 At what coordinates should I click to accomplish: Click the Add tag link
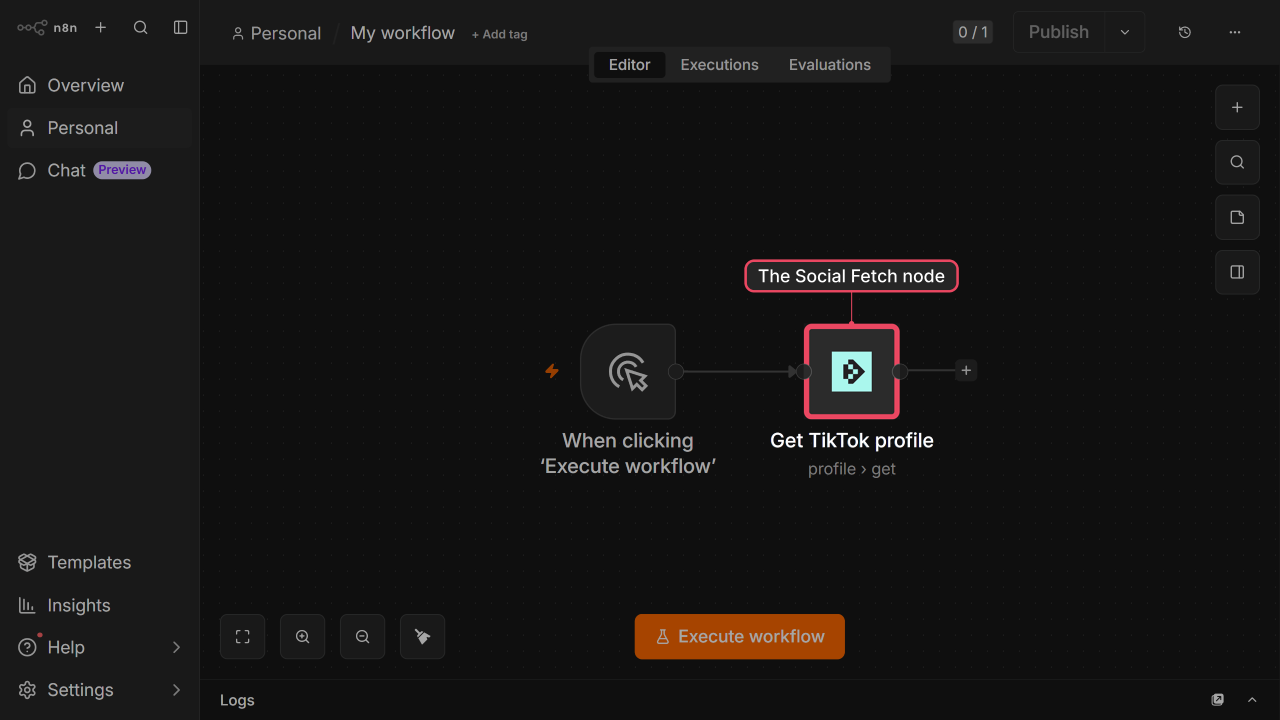click(500, 34)
